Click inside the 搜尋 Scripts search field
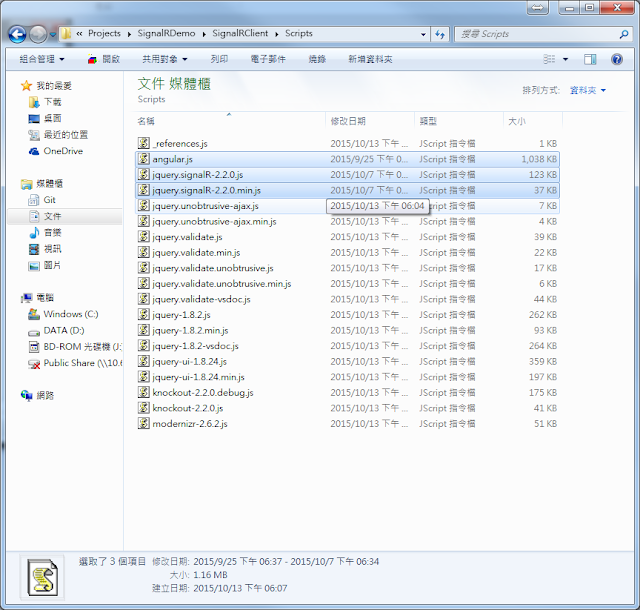This screenshot has height=610, width=640. 537,34
